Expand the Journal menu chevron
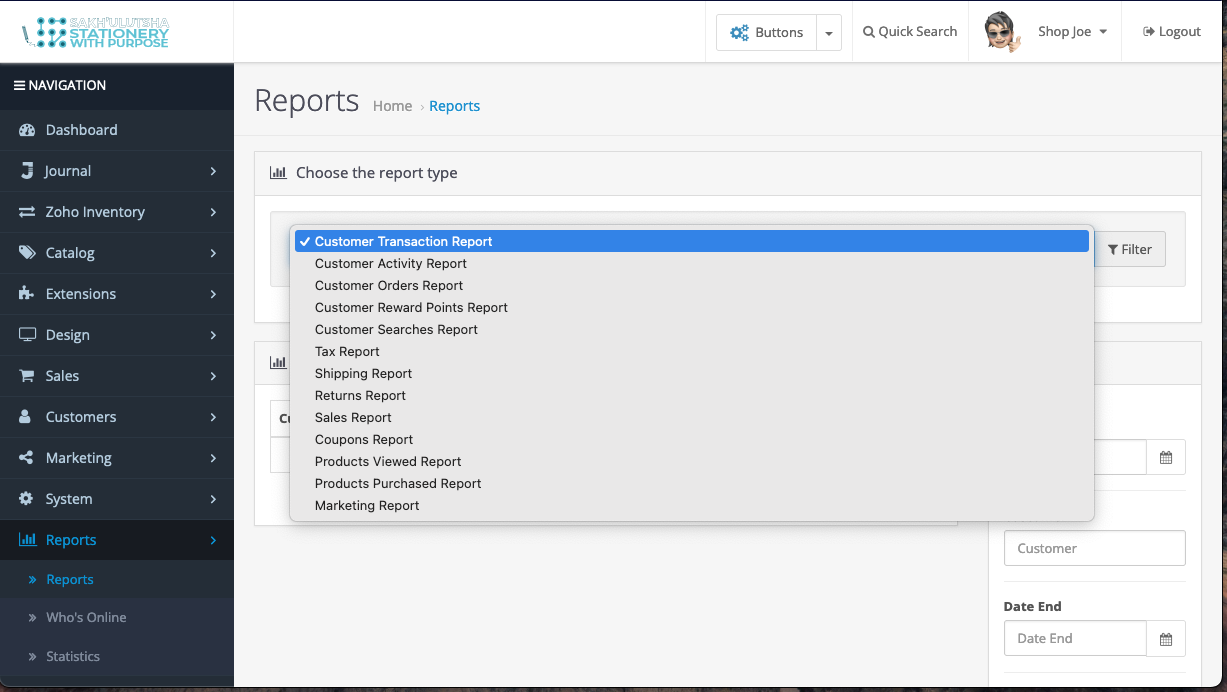 point(213,171)
